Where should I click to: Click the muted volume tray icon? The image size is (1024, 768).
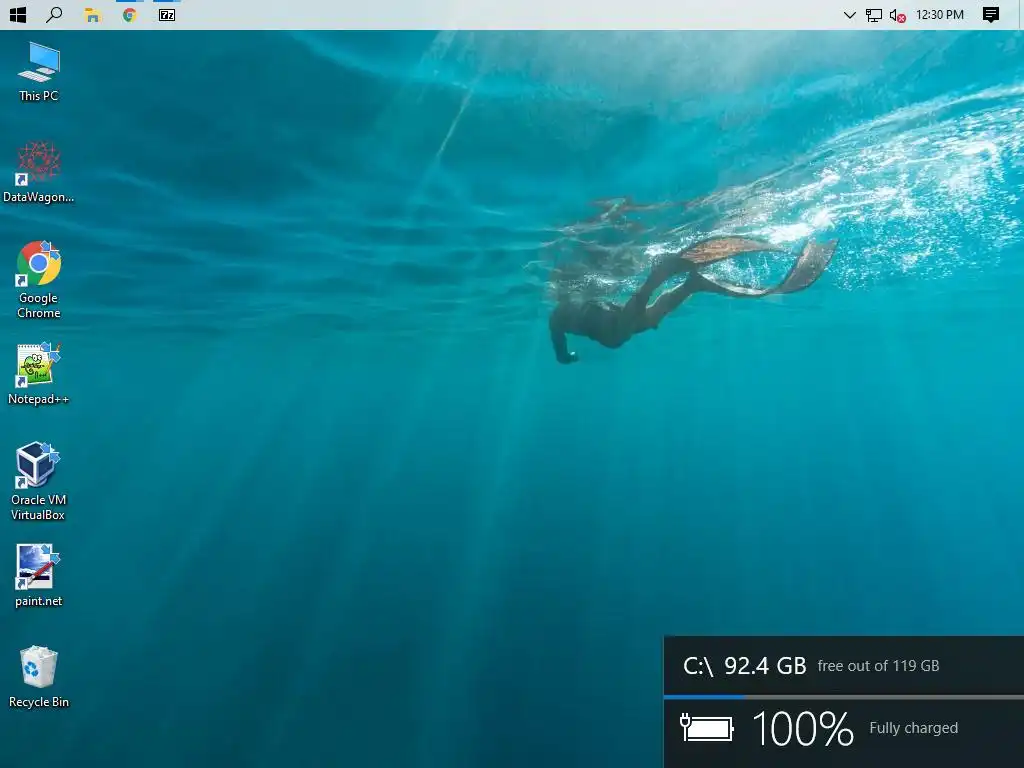pos(897,16)
